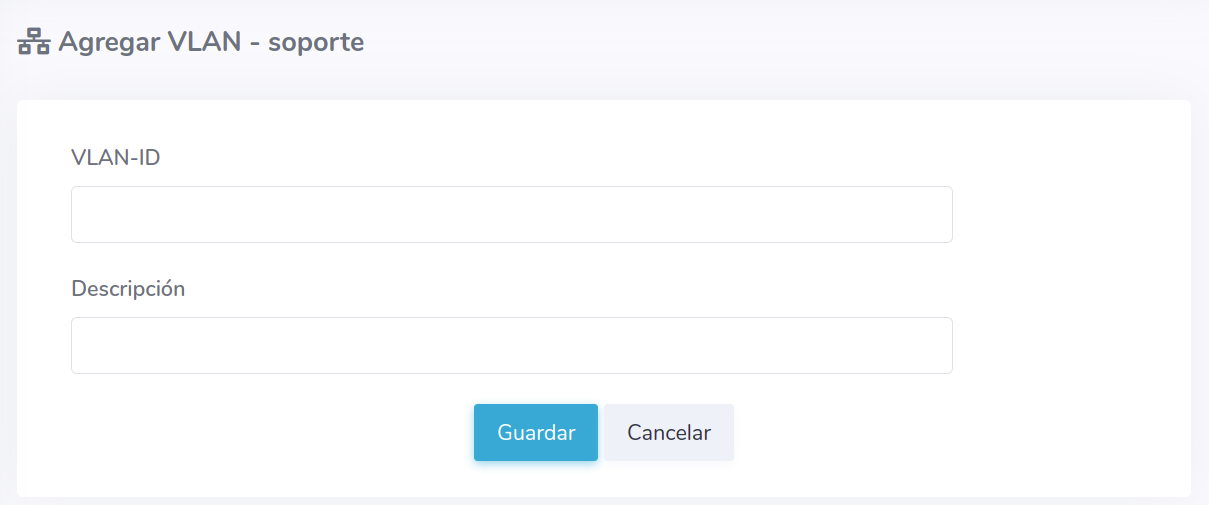The height and width of the screenshot is (505, 1209).
Task: Click the Descripción field label
Action: click(x=128, y=288)
